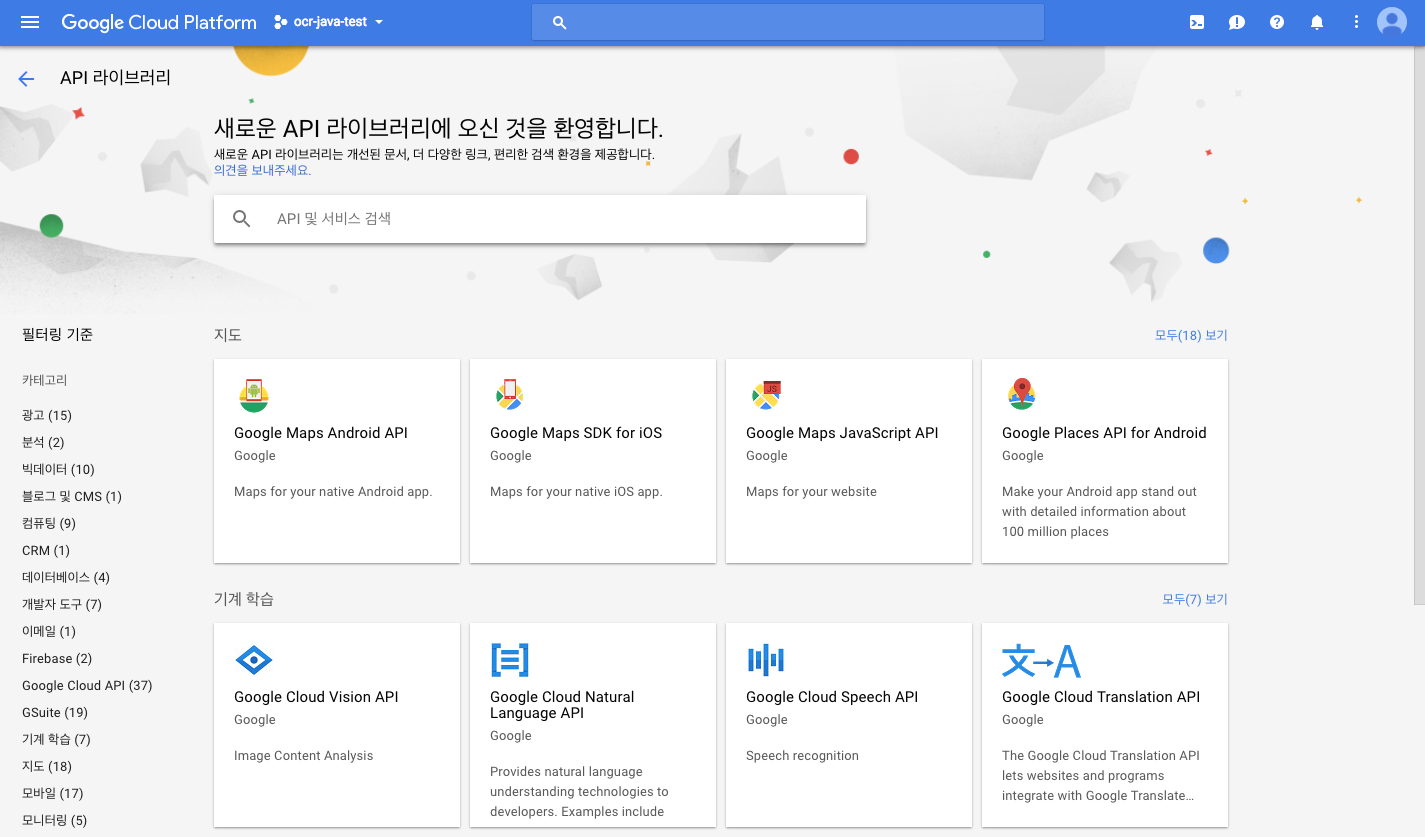Click the magnifier in API search box

click(x=242, y=218)
